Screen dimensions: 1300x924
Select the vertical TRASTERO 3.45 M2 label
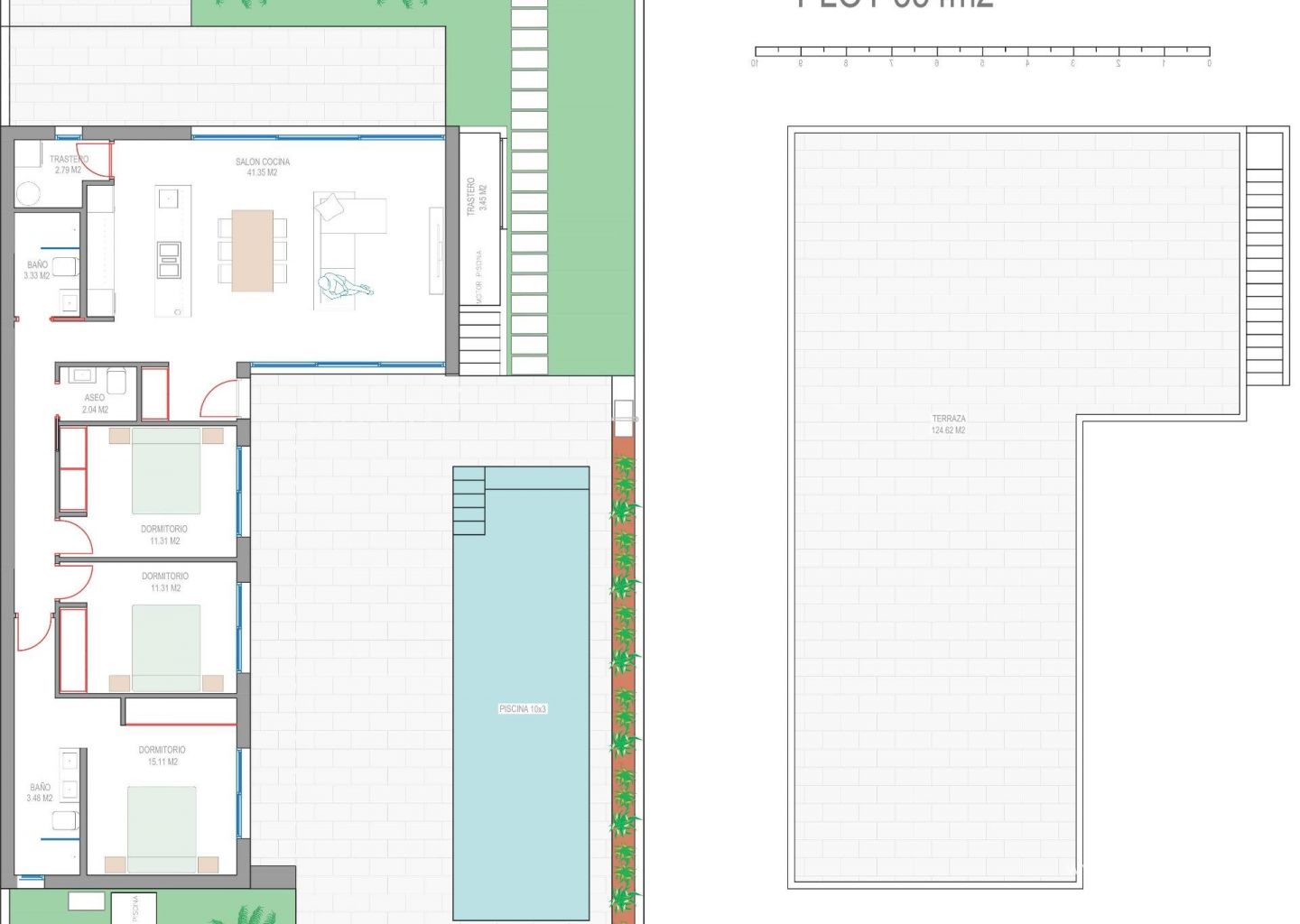476,196
